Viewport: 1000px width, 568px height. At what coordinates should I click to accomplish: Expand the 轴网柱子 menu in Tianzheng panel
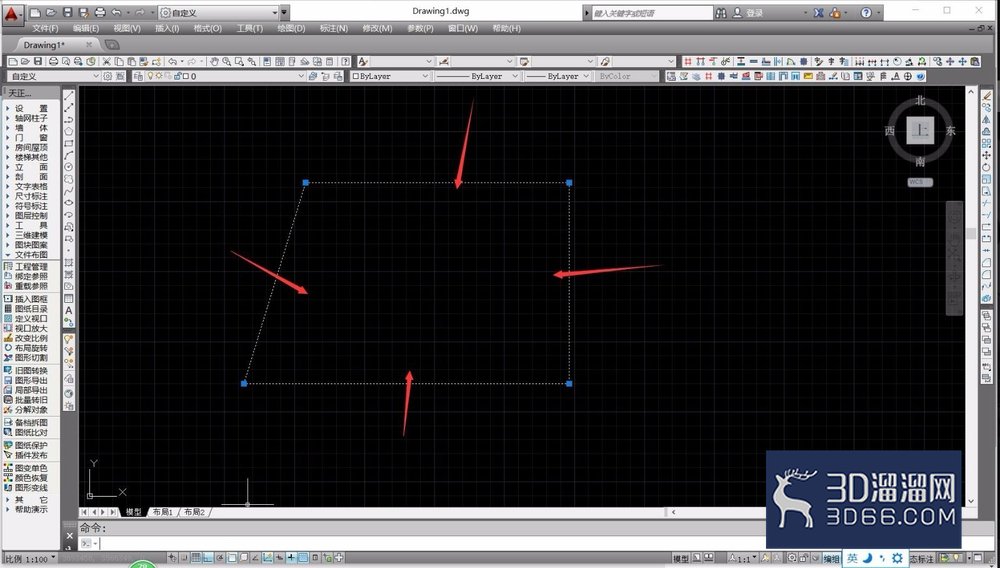[x=31, y=118]
